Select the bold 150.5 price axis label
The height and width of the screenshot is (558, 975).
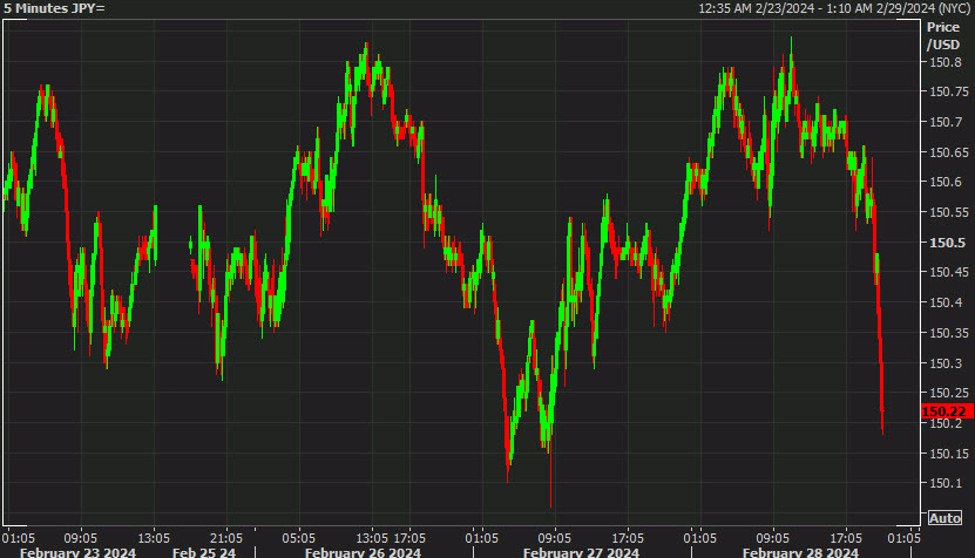(945, 243)
